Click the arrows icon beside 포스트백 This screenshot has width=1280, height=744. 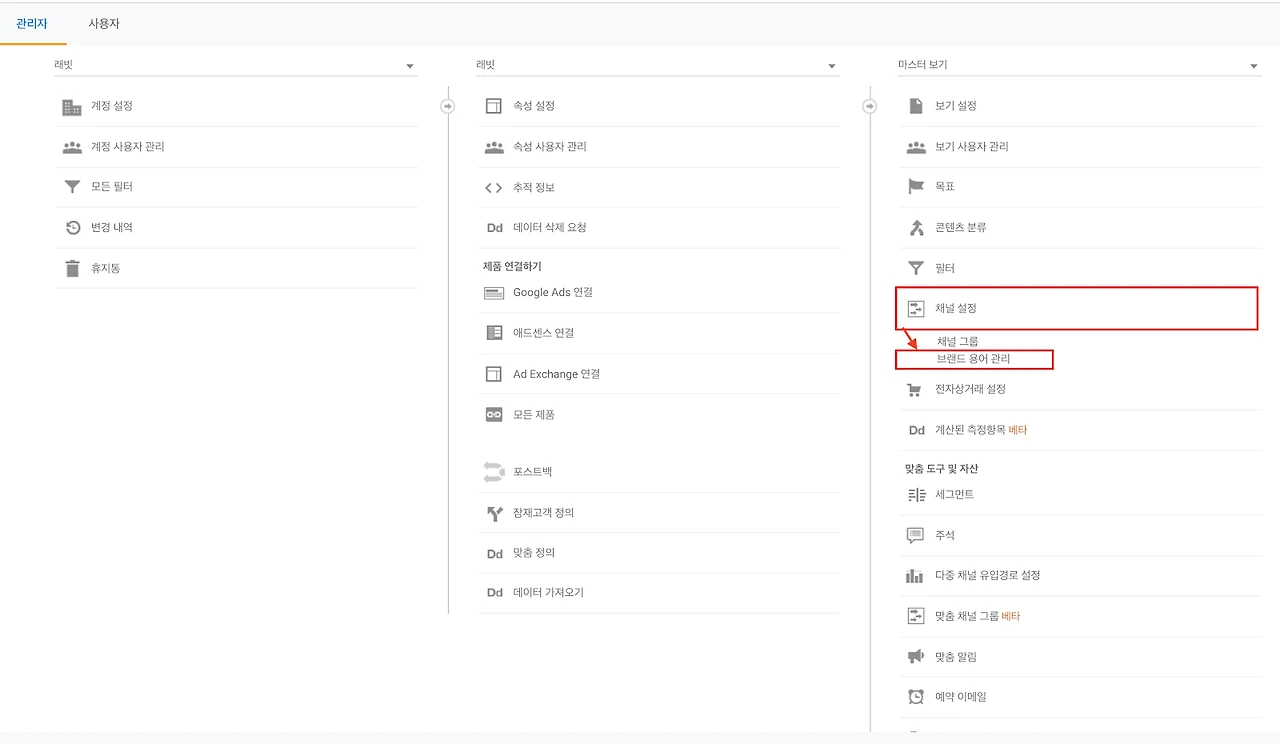point(494,472)
